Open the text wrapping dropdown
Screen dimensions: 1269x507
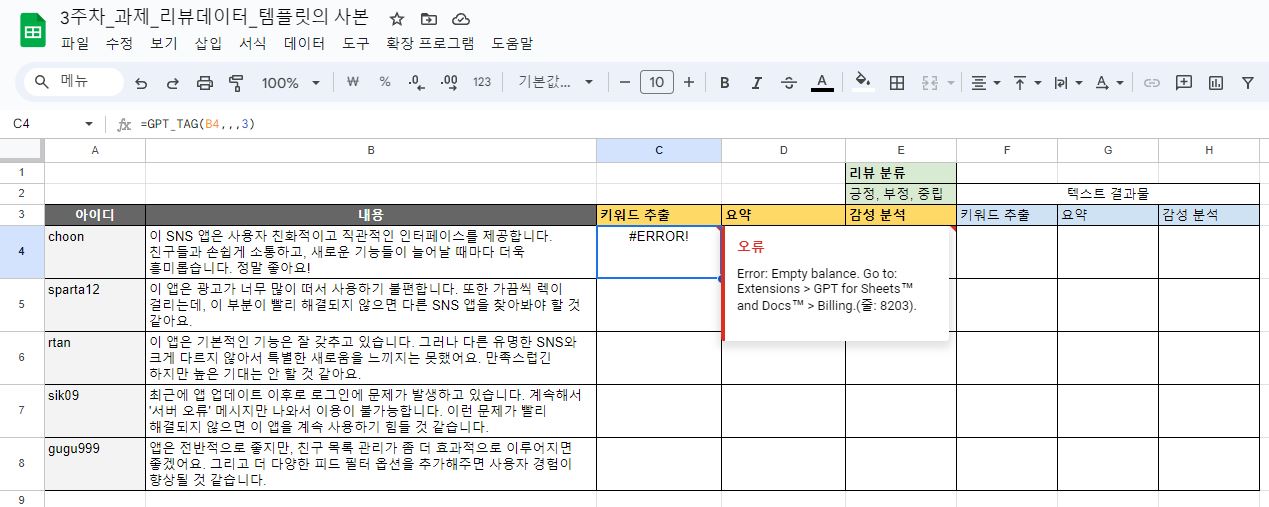click(1068, 83)
